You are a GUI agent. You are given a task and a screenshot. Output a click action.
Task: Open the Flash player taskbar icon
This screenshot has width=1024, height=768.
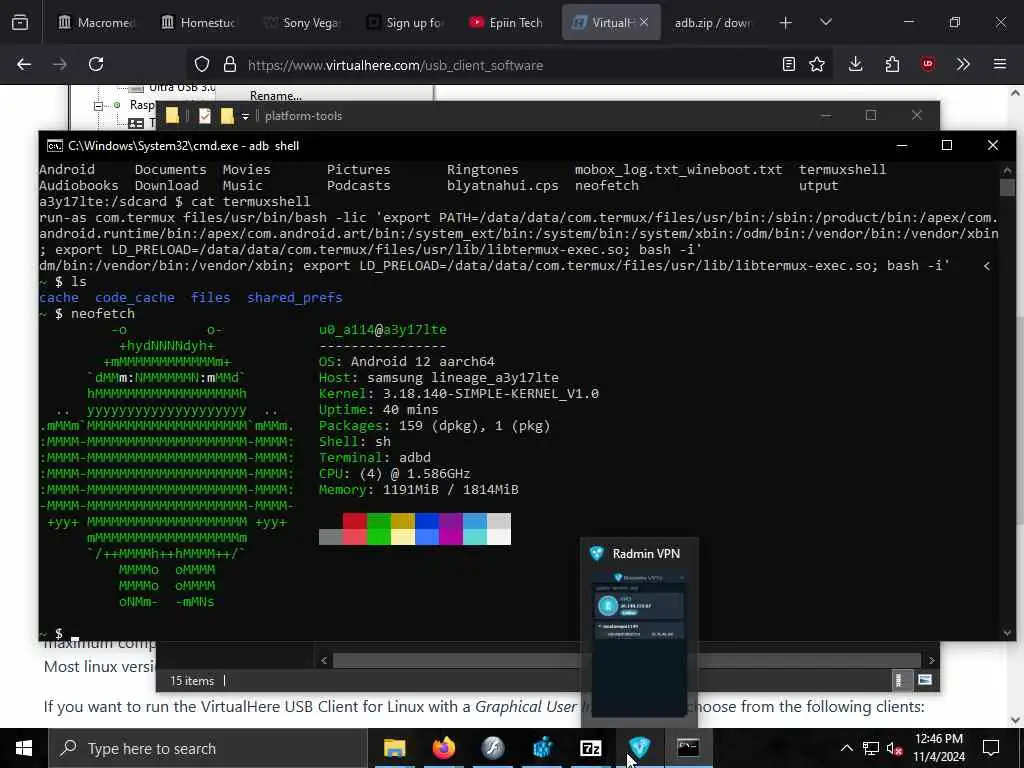(x=492, y=748)
